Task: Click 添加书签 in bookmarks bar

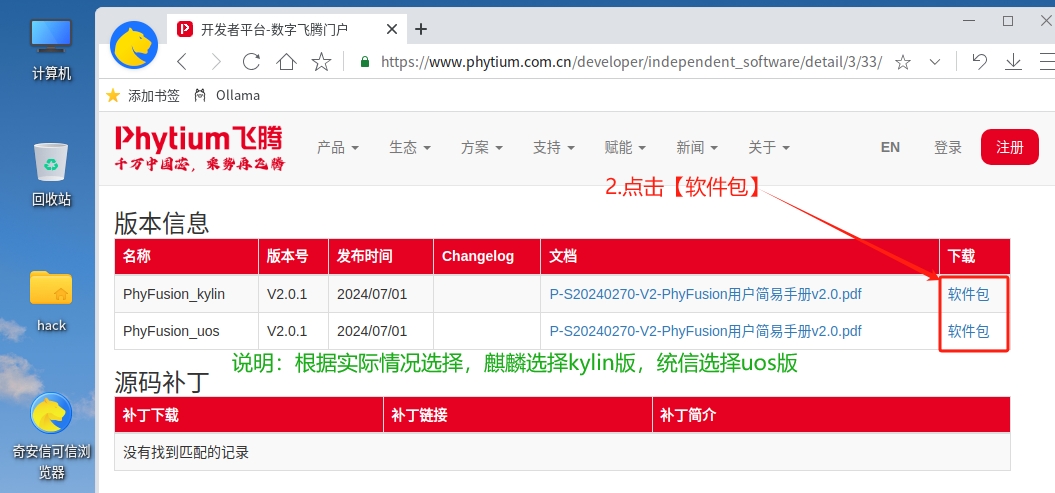Action: click(143, 96)
